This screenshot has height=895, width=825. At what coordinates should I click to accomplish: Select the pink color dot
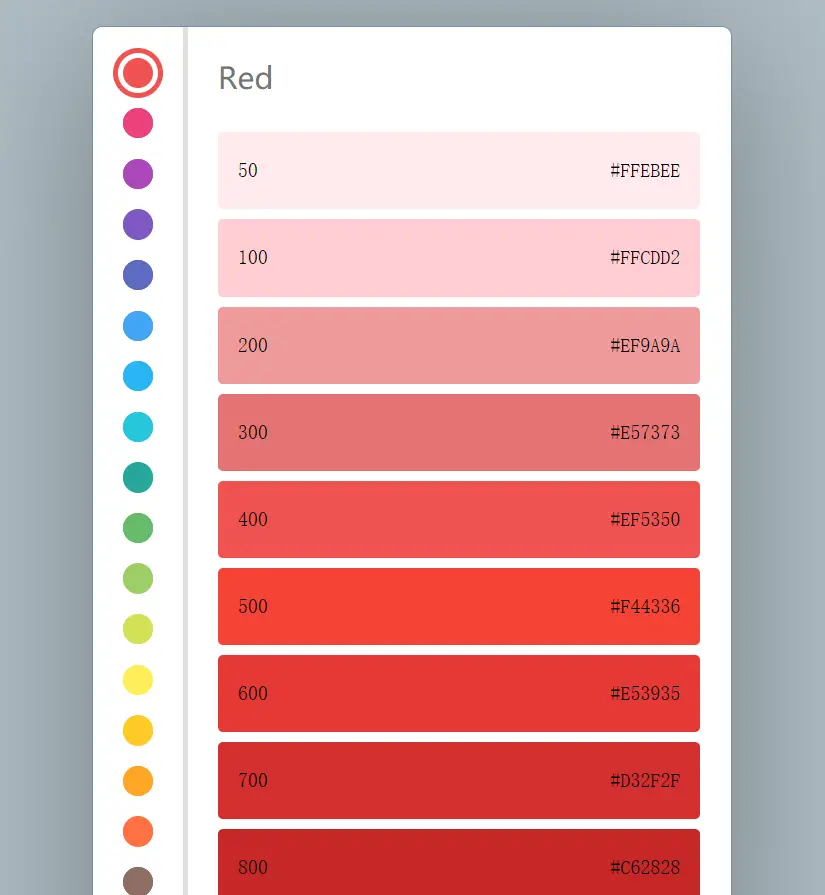point(138,123)
